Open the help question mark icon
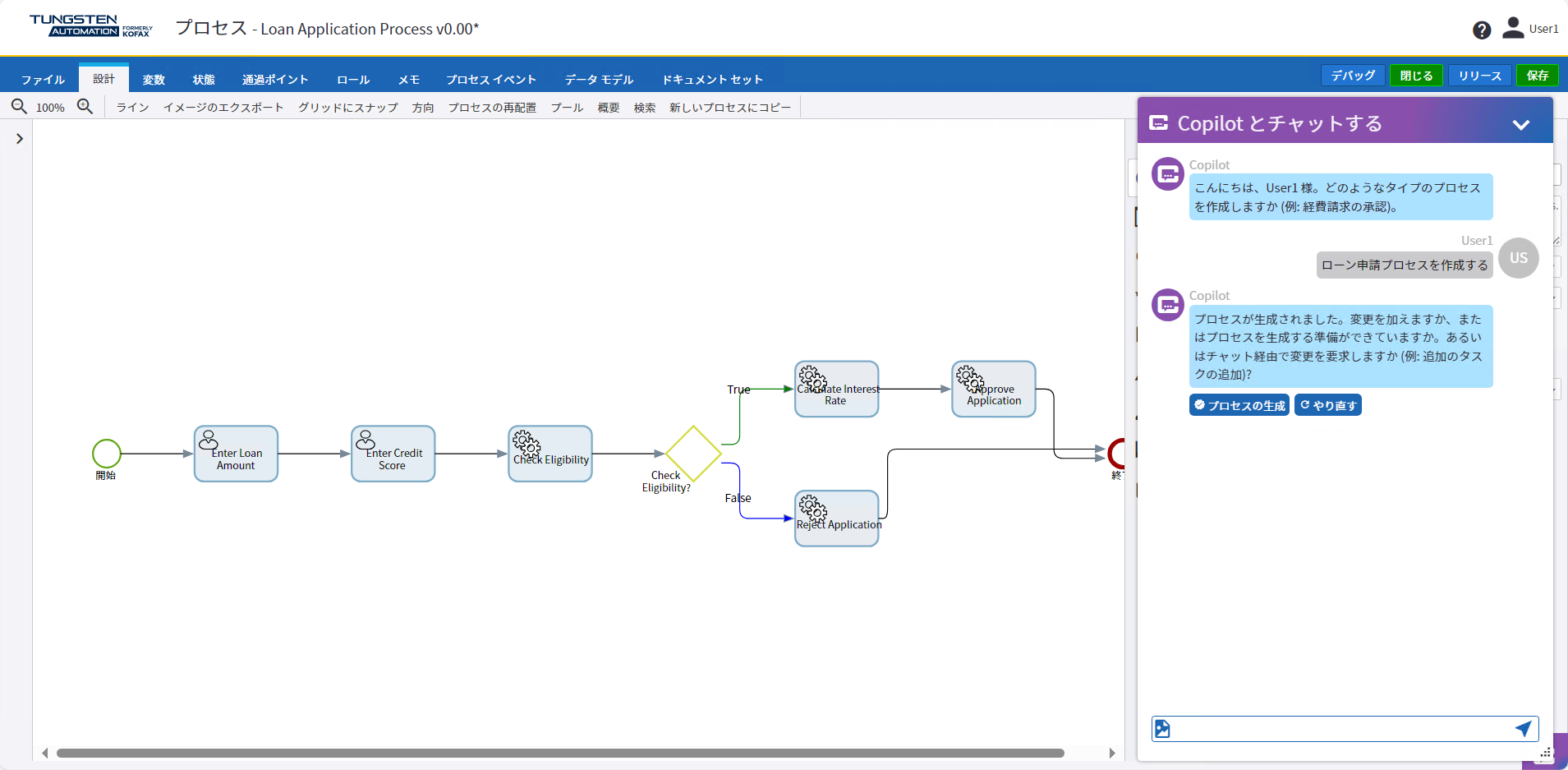The width and height of the screenshot is (1568, 770). pos(1481,30)
